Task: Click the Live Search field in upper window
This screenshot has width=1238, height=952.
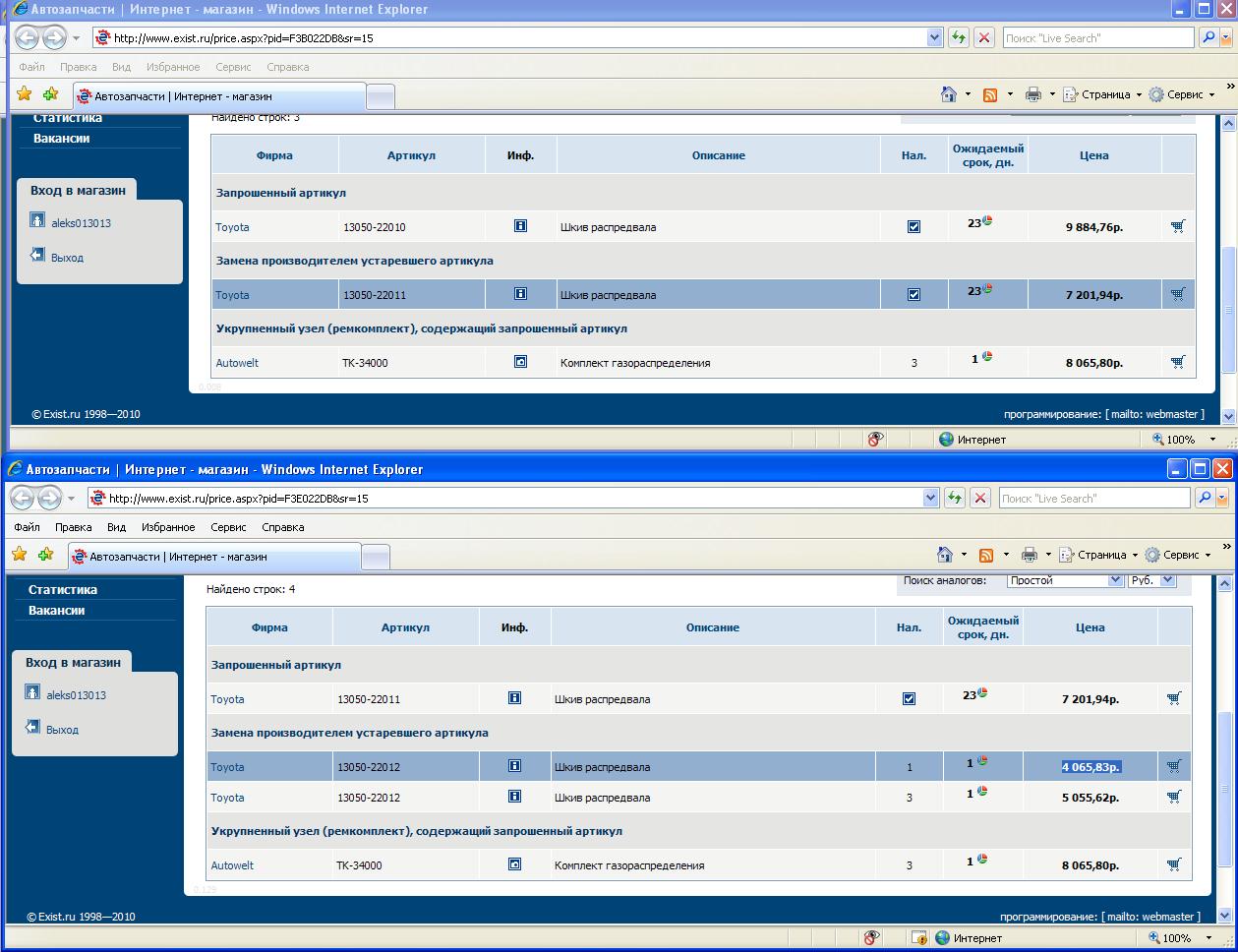Action: tap(1097, 38)
